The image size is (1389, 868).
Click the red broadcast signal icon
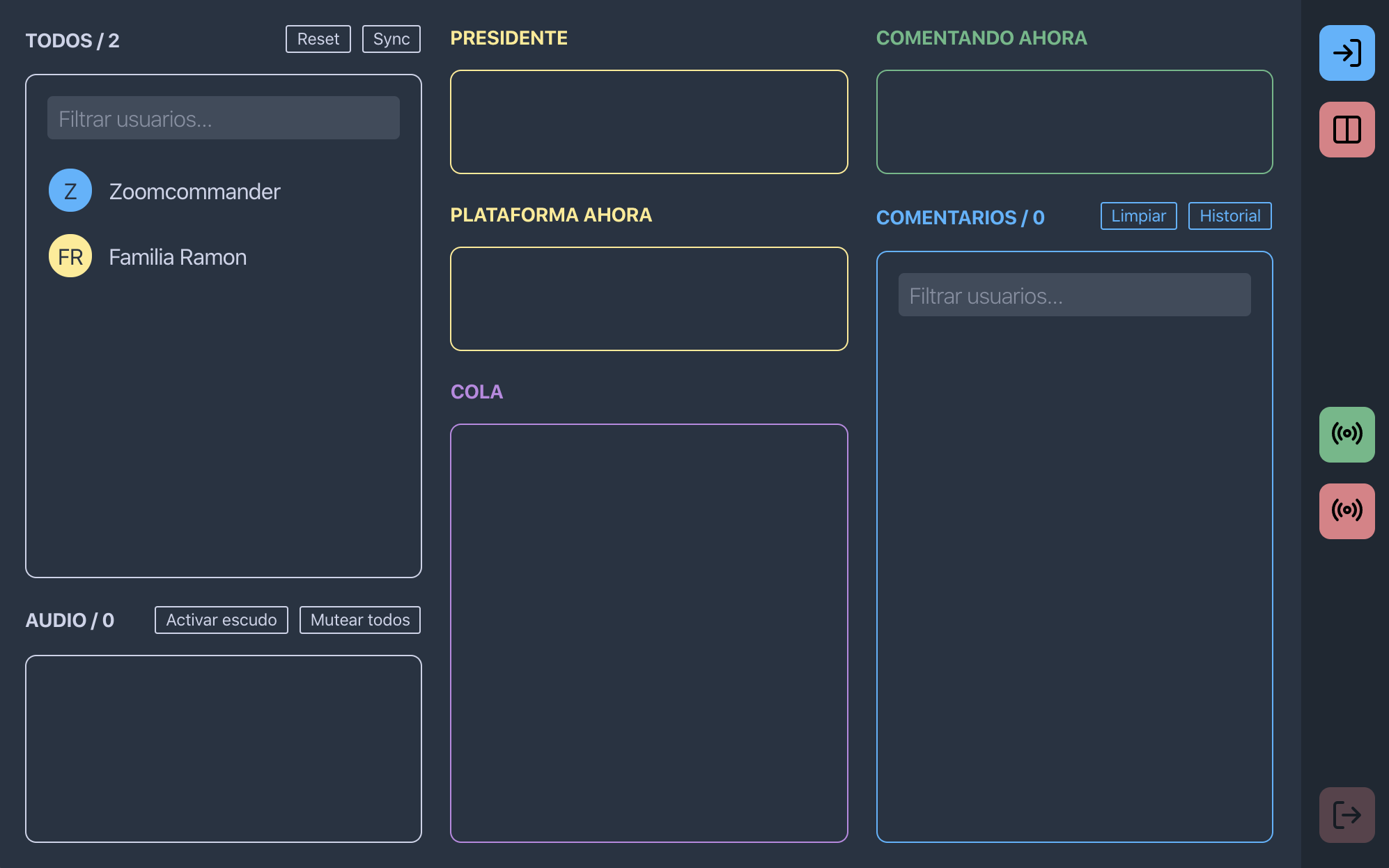click(x=1346, y=511)
